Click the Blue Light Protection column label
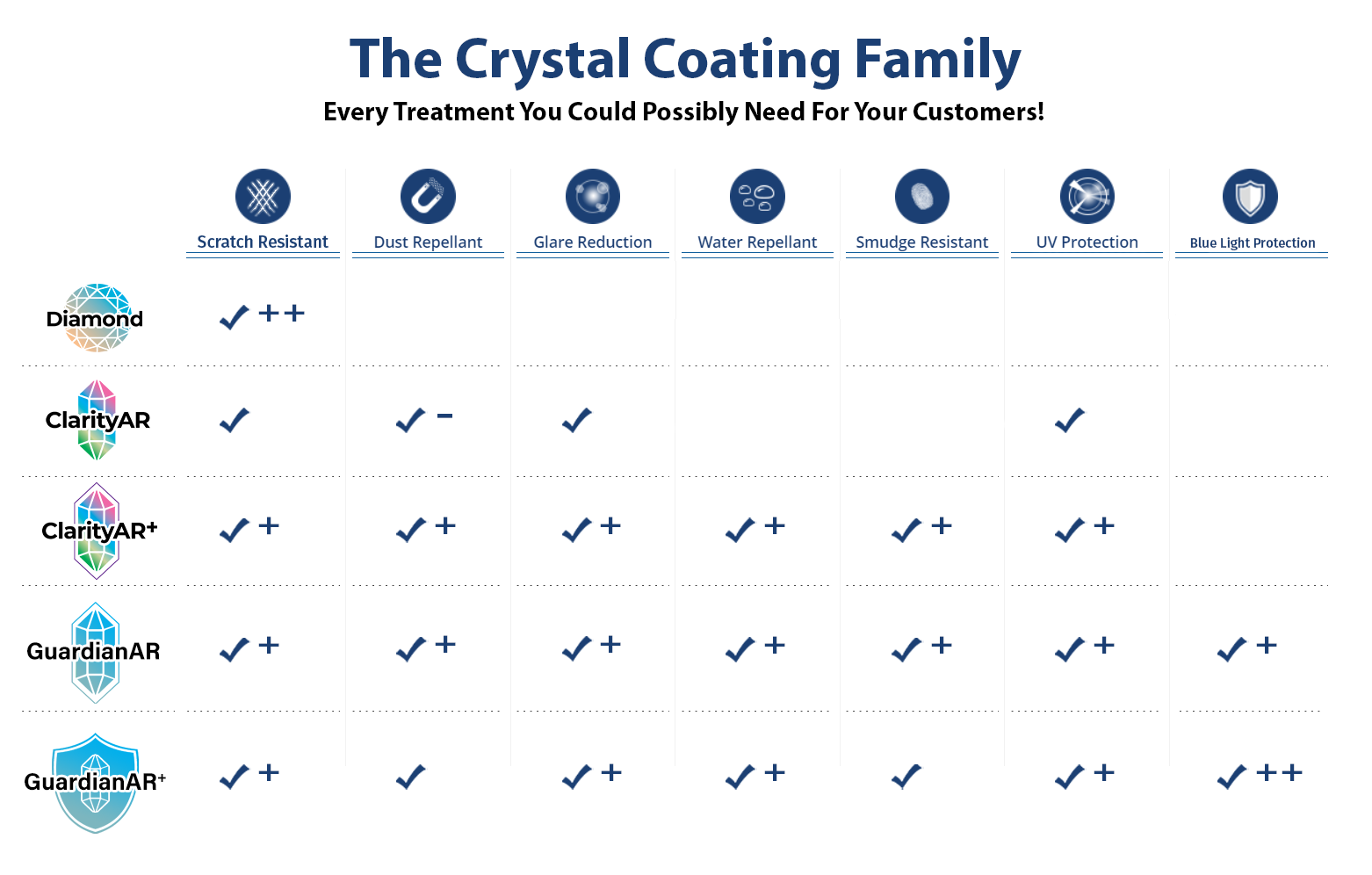The width and height of the screenshot is (1372, 875). (x=1253, y=243)
